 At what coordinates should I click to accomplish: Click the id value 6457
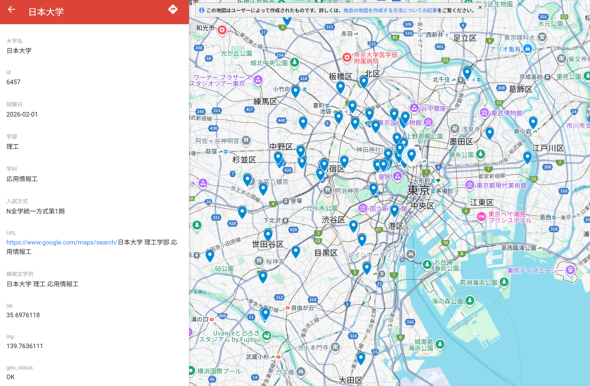(13, 82)
